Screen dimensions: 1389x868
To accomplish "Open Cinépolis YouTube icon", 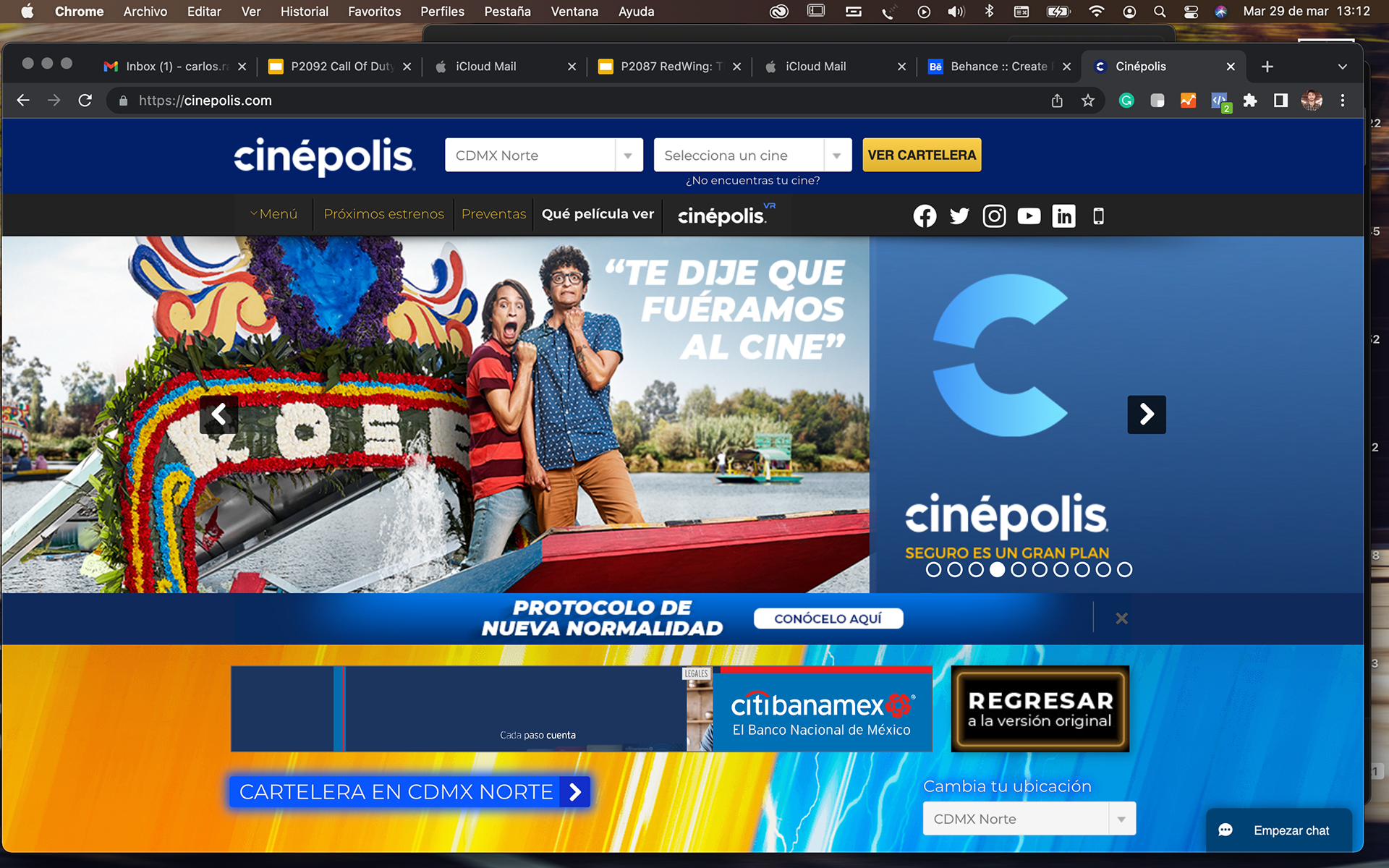I will tap(1029, 216).
